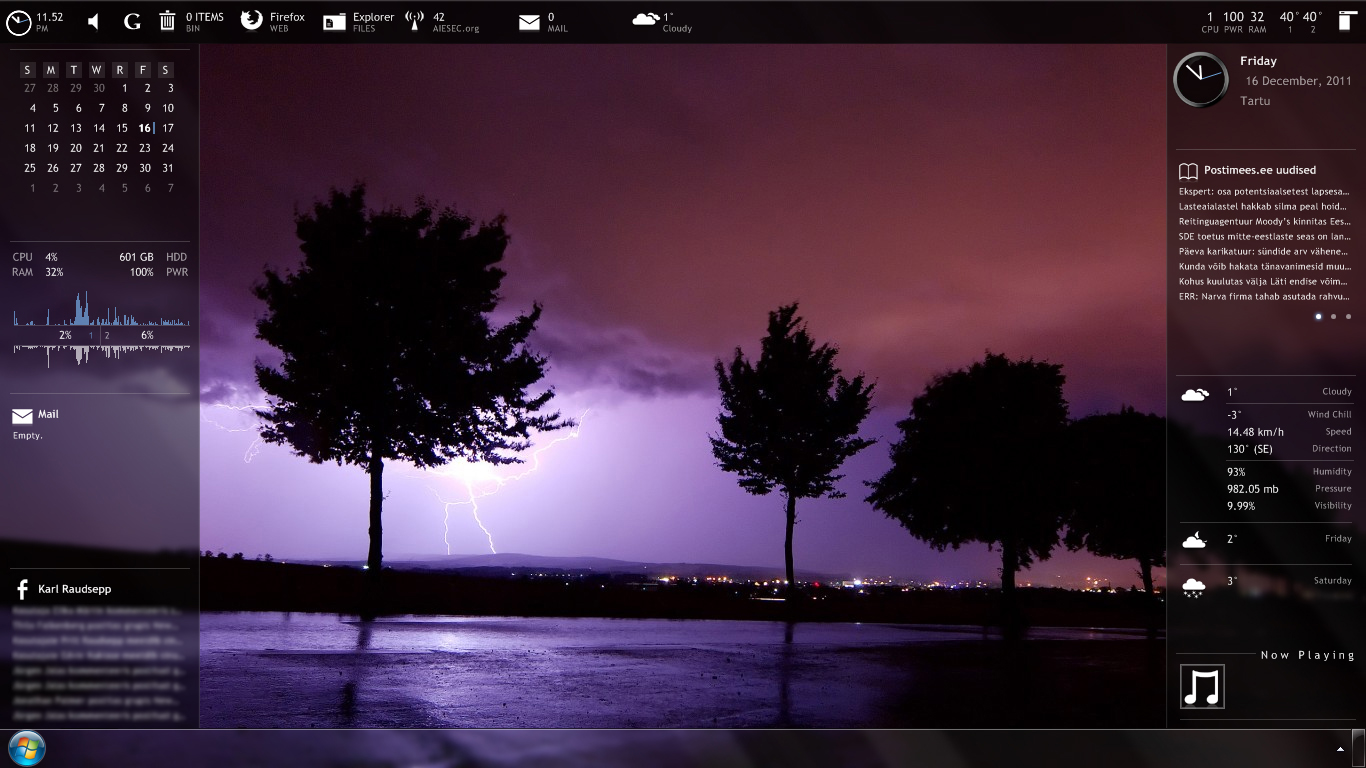Select today's date 16 in the calendar
Viewport: 1366px width, 768px height.
coord(145,128)
